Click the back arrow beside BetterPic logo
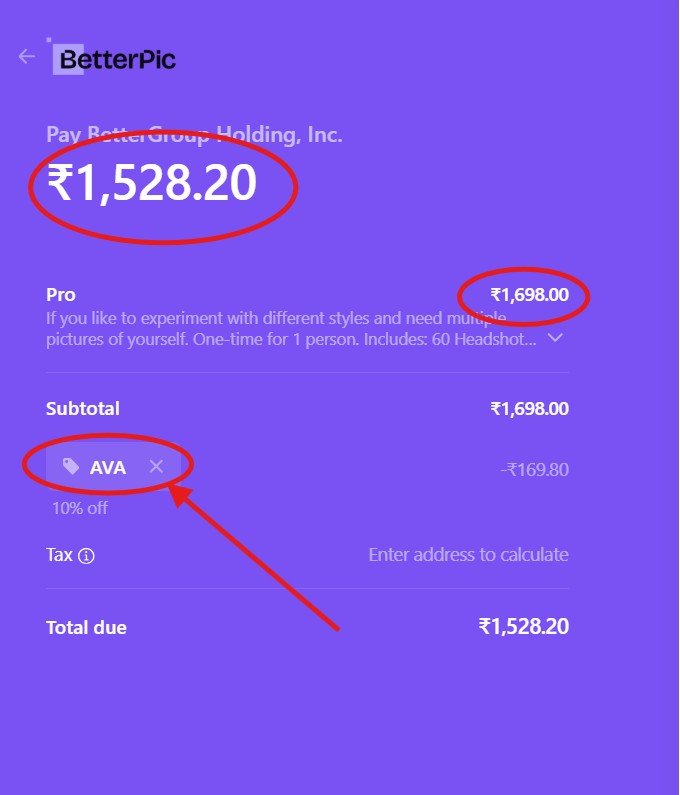Screen dimensions: 680x795 pyautogui.click(x=27, y=56)
